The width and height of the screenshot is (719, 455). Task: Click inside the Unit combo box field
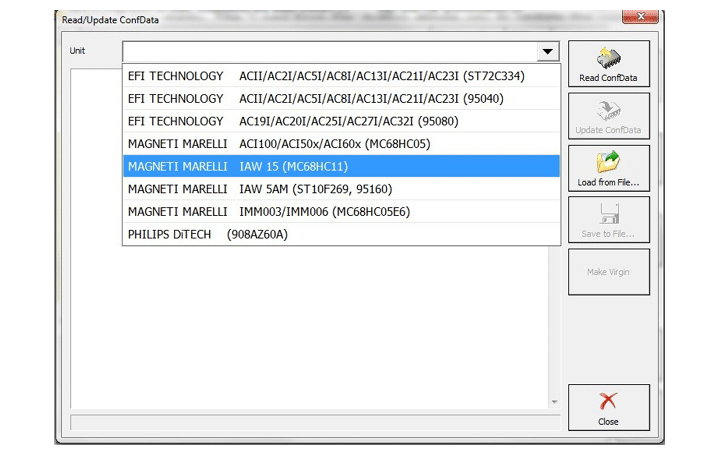(328, 52)
